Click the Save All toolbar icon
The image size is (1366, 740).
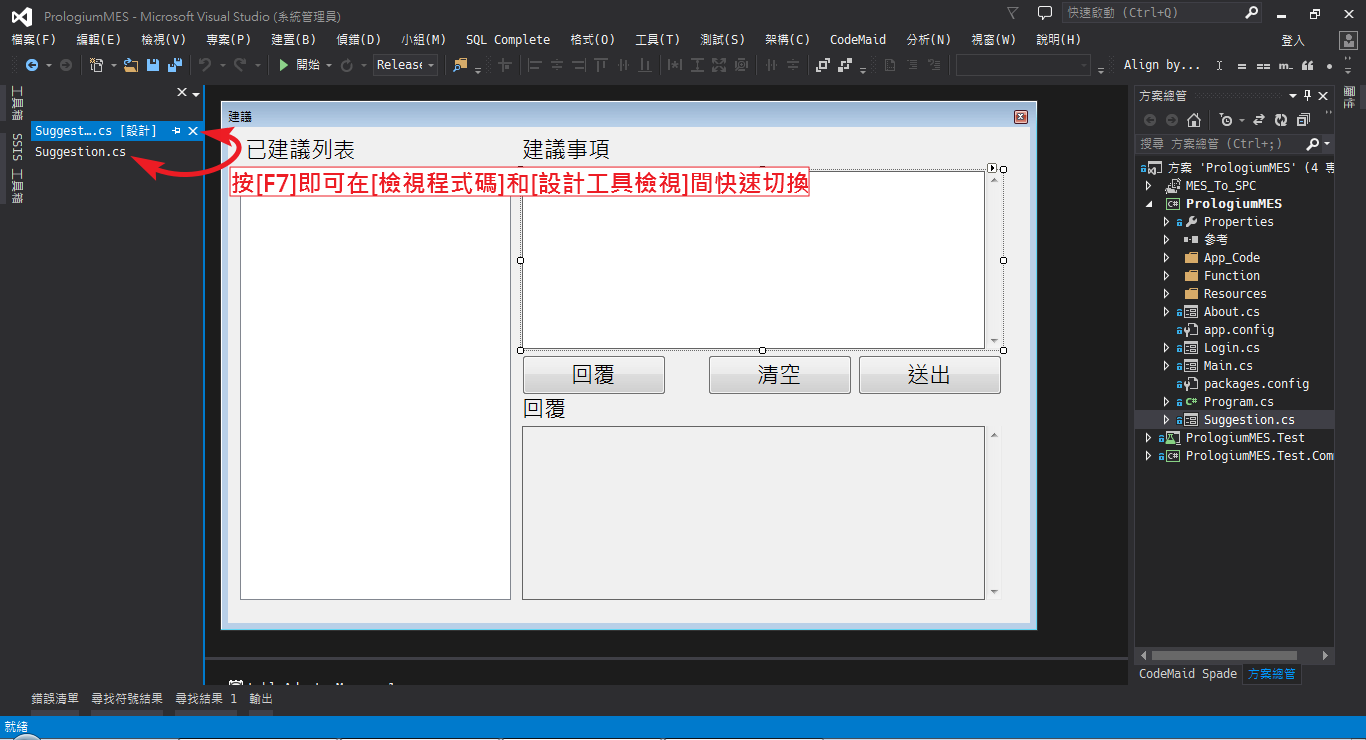175,65
